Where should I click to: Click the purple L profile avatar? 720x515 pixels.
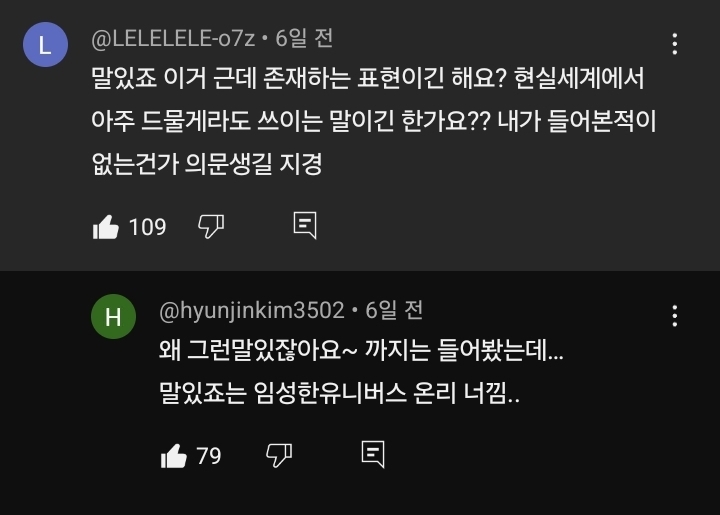point(44,45)
